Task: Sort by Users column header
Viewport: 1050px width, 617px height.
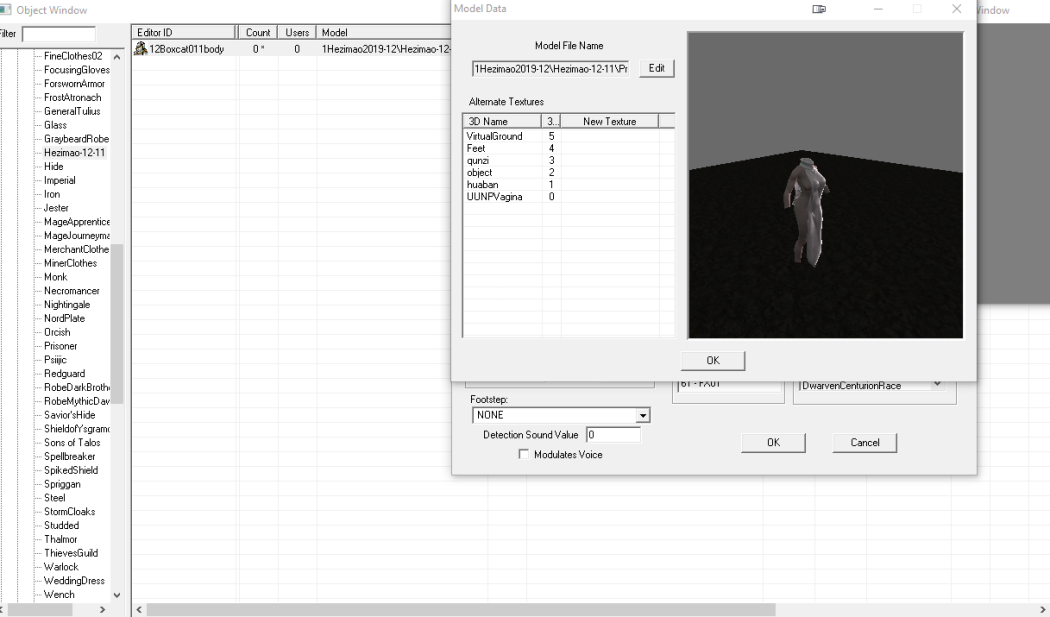Action: click(x=297, y=32)
